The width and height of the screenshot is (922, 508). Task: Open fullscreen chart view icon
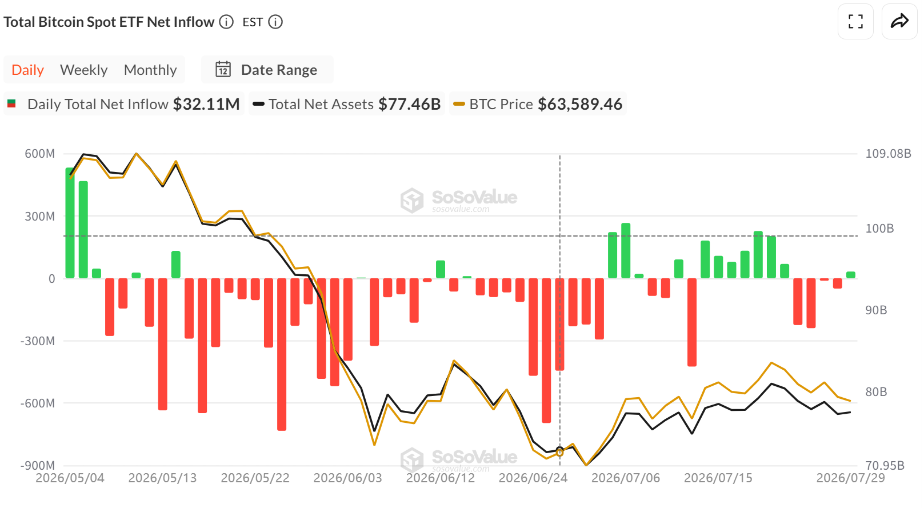tap(856, 22)
